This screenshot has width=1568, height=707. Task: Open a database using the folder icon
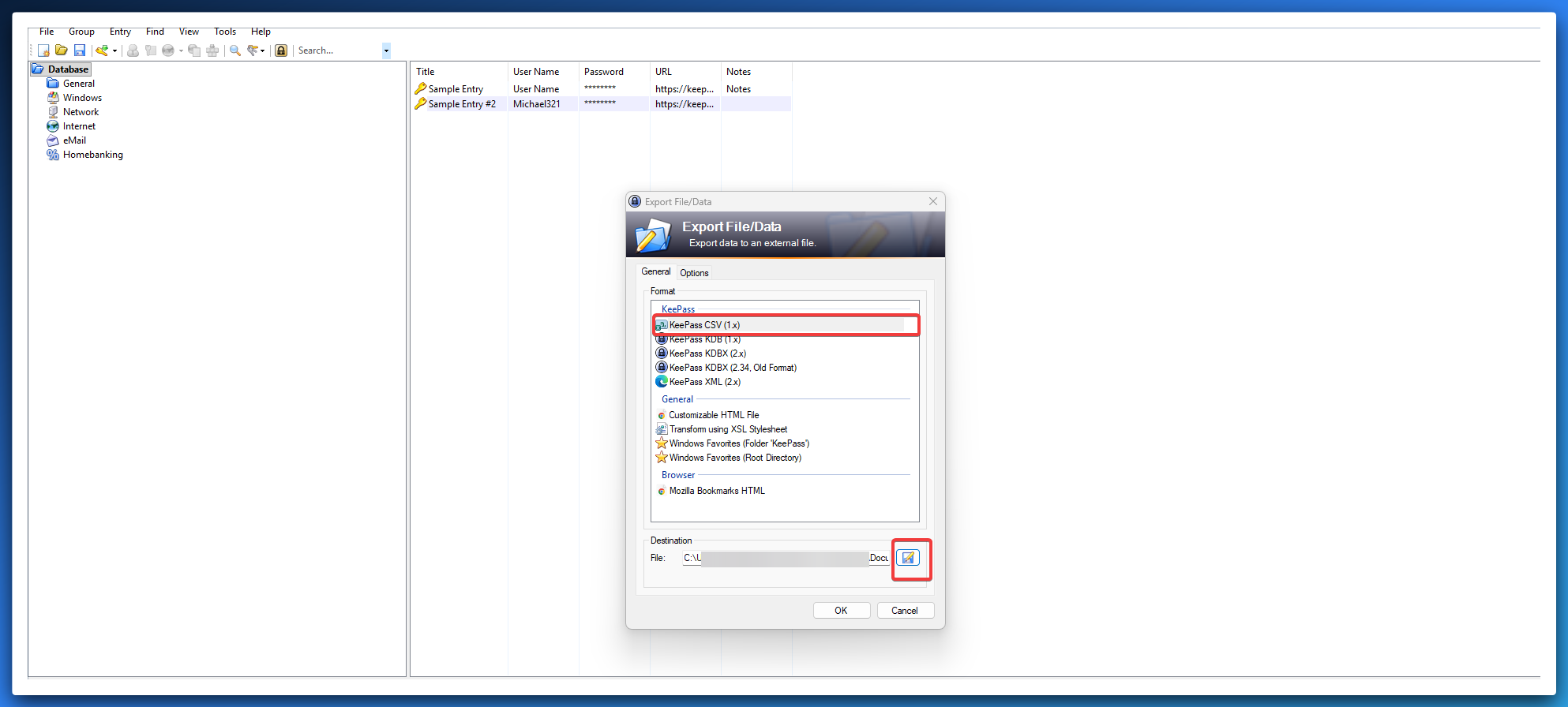62,50
